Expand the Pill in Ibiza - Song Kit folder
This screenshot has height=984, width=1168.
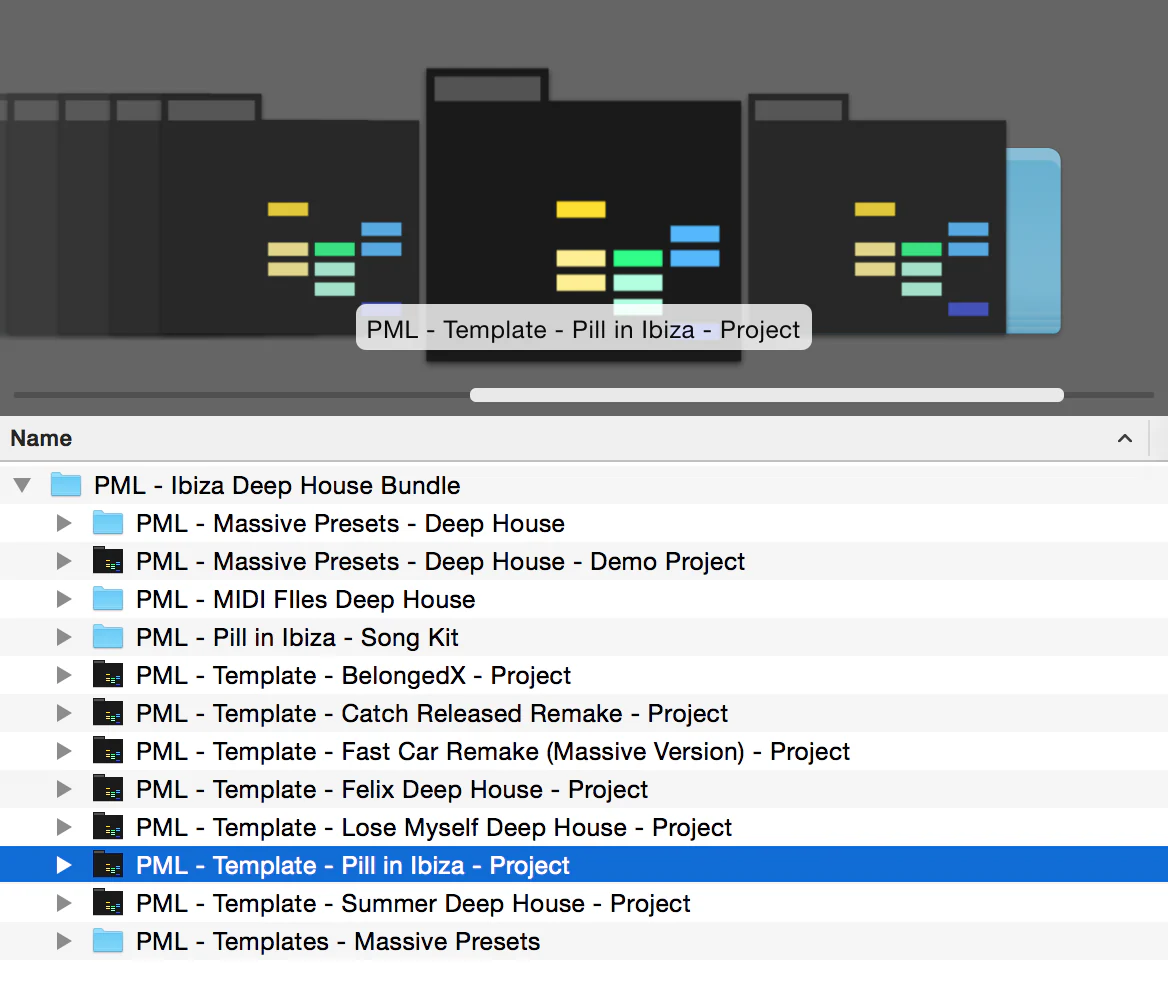coord(64,638)
